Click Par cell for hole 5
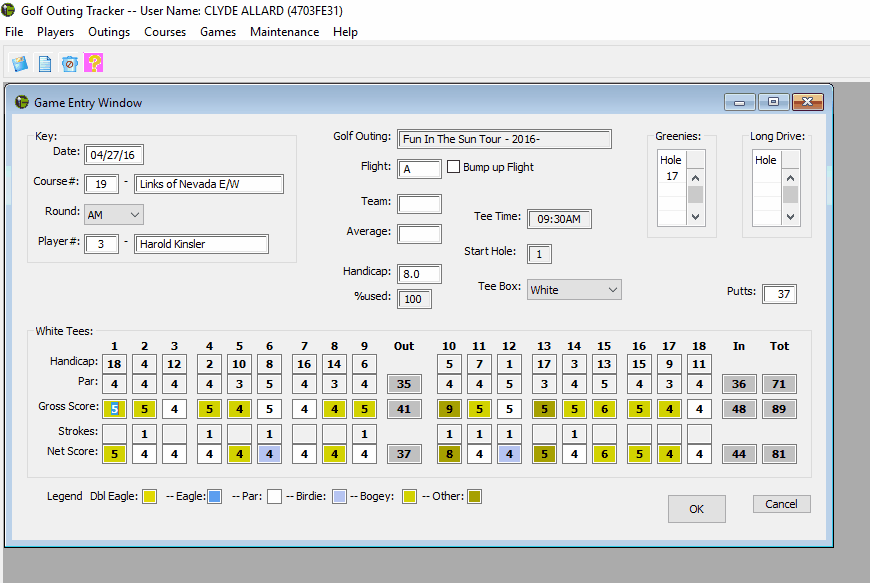The height and width of the screenshot is (583, 870). pos(239,384)
